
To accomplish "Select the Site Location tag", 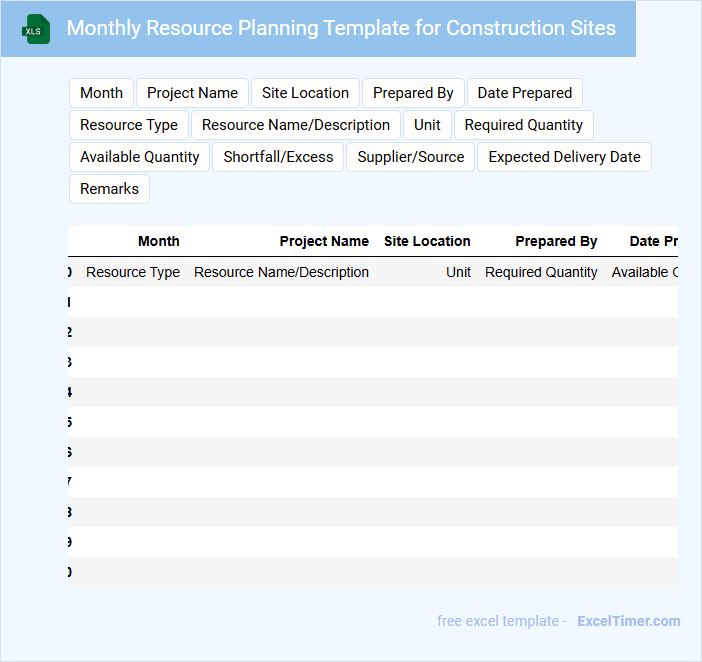I will click(x=305, y=93).
